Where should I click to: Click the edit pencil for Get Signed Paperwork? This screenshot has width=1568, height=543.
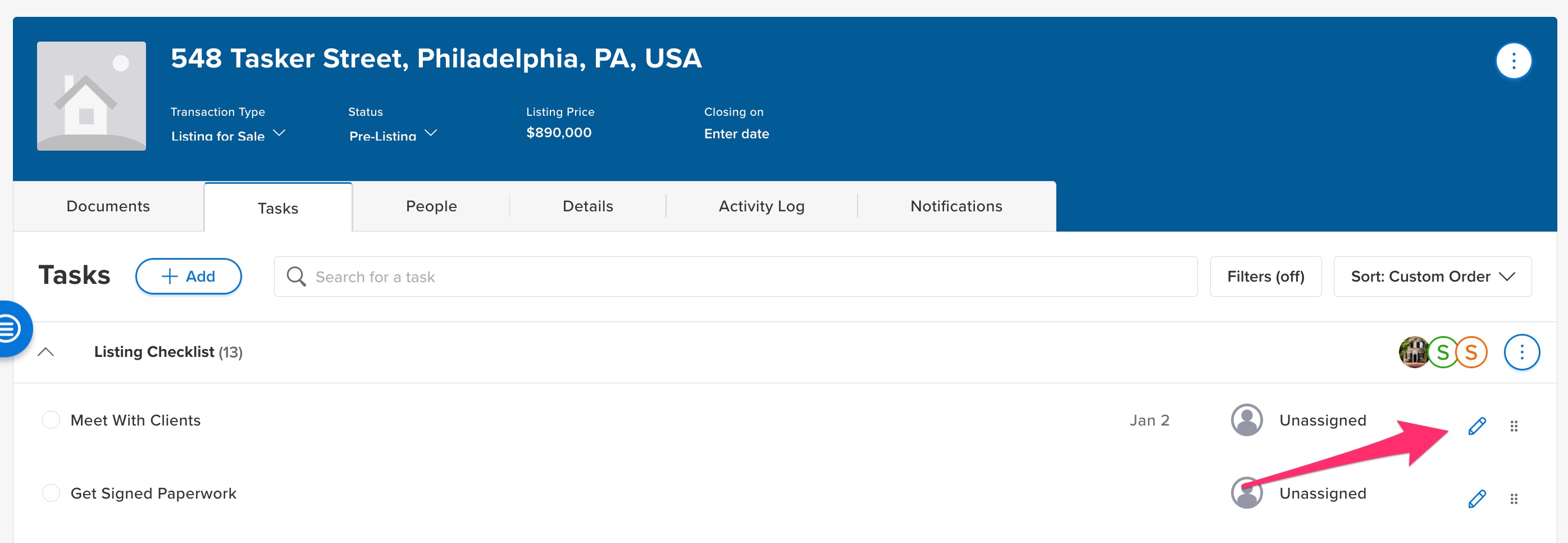pyautogui.click(x=1476, y=499)
